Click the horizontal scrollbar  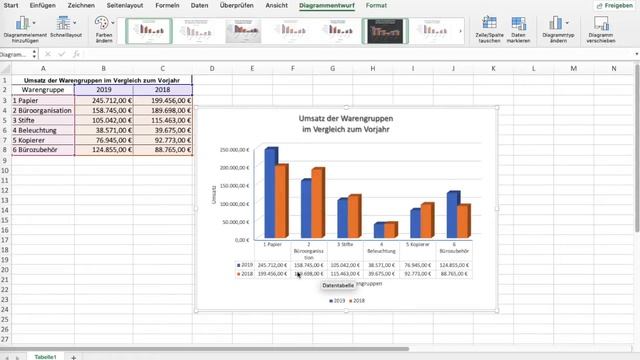coord(204,349)
